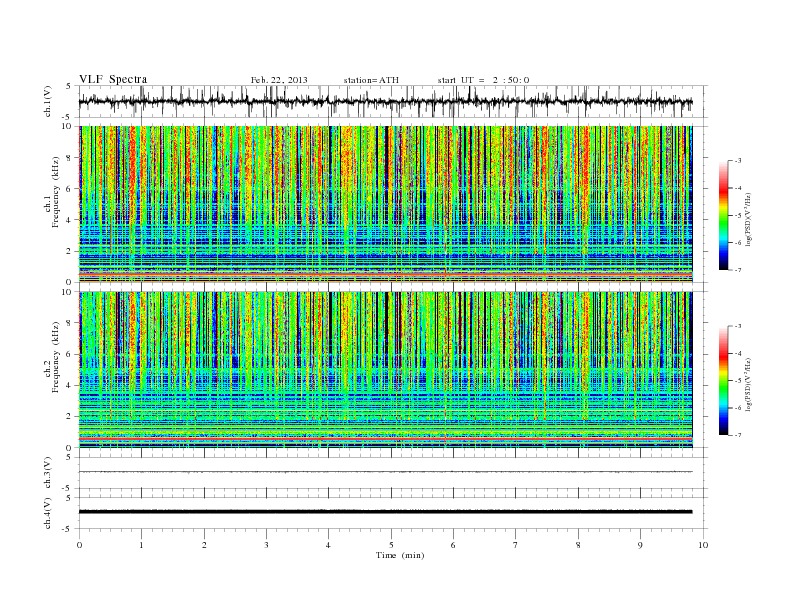The image size is (792, 612).
Task: Click the thick ch.4 waveform band
Action: (x=385, y=512)
